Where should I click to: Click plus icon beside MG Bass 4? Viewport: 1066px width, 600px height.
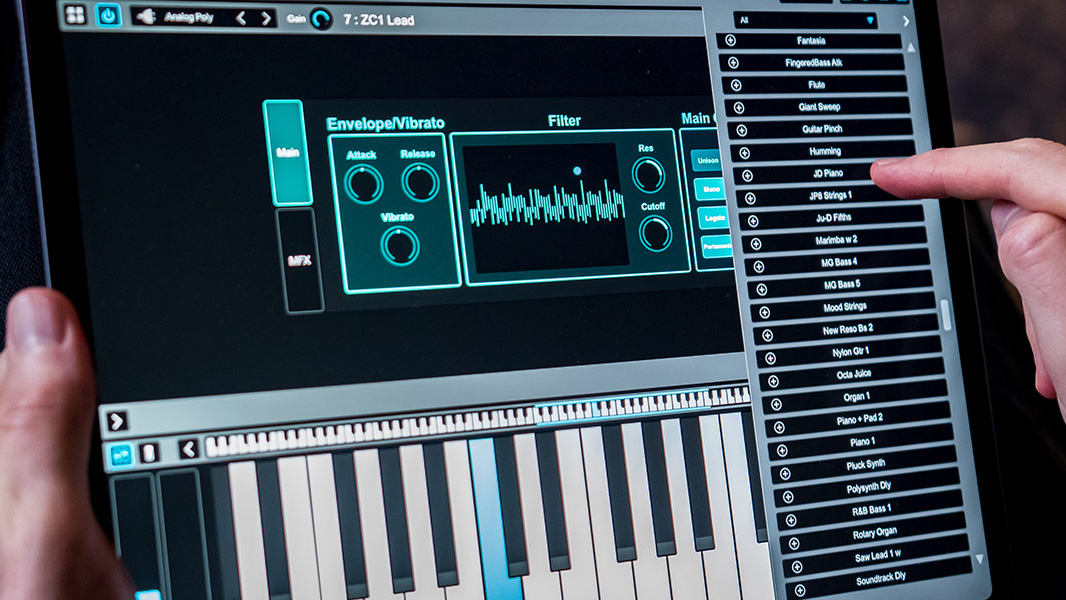tap(759, 266)
